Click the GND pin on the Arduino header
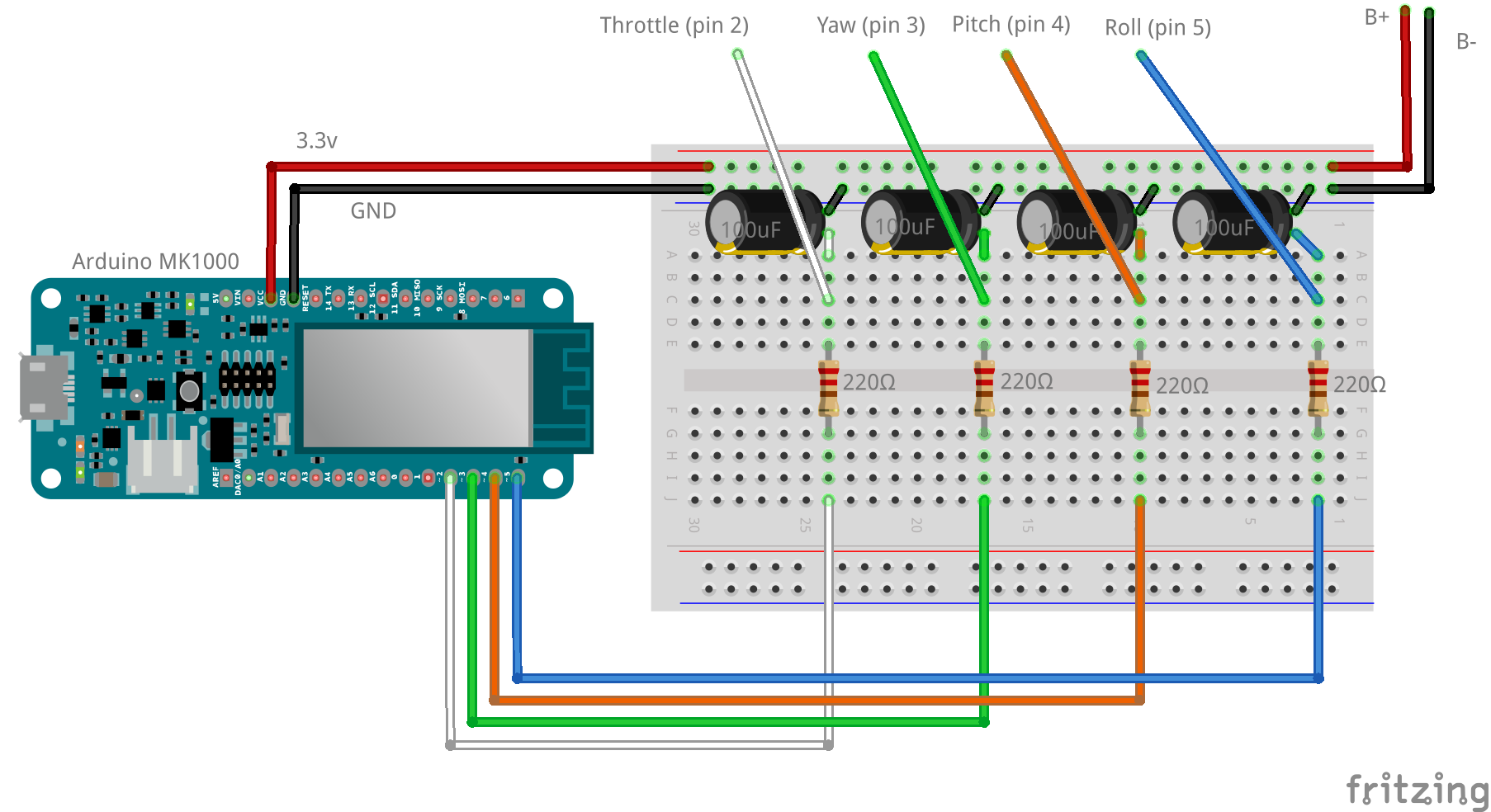Image resolution: width=1491 pixels, height=812 pixels. (x=293, y=298)
